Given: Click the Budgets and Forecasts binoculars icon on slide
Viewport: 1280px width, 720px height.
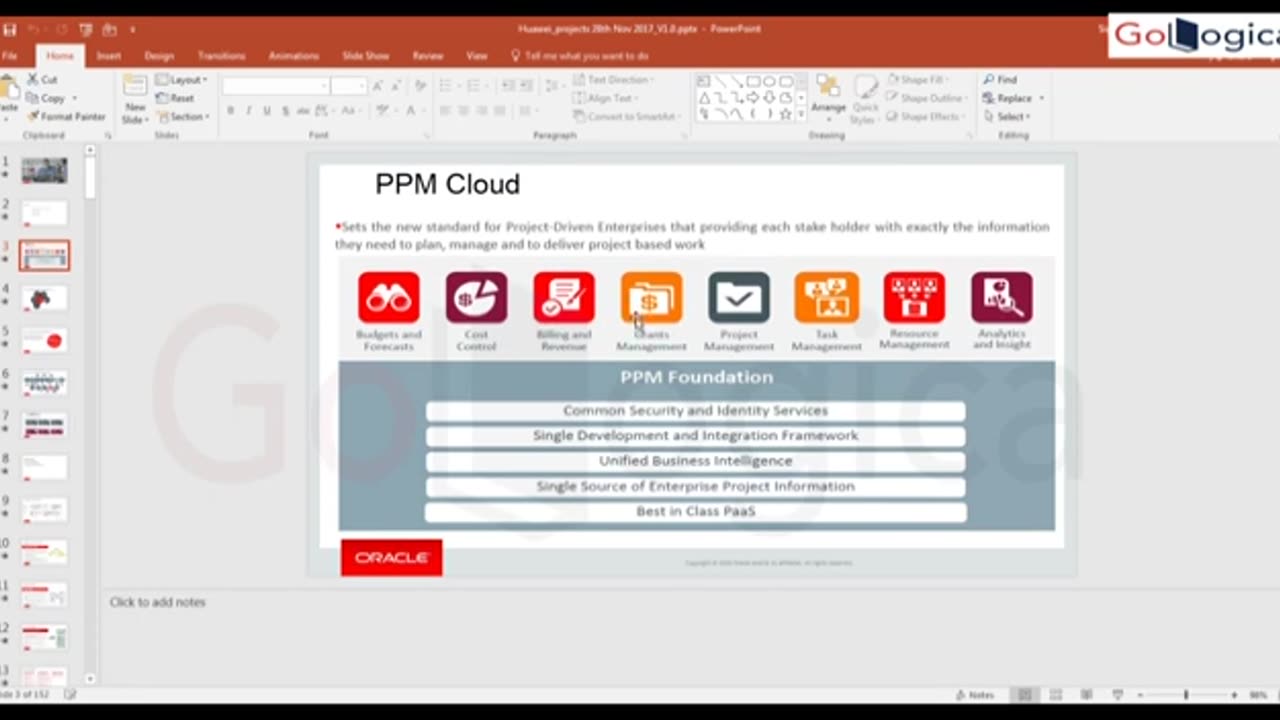Looking at the screenshot, I should point(388,297).
